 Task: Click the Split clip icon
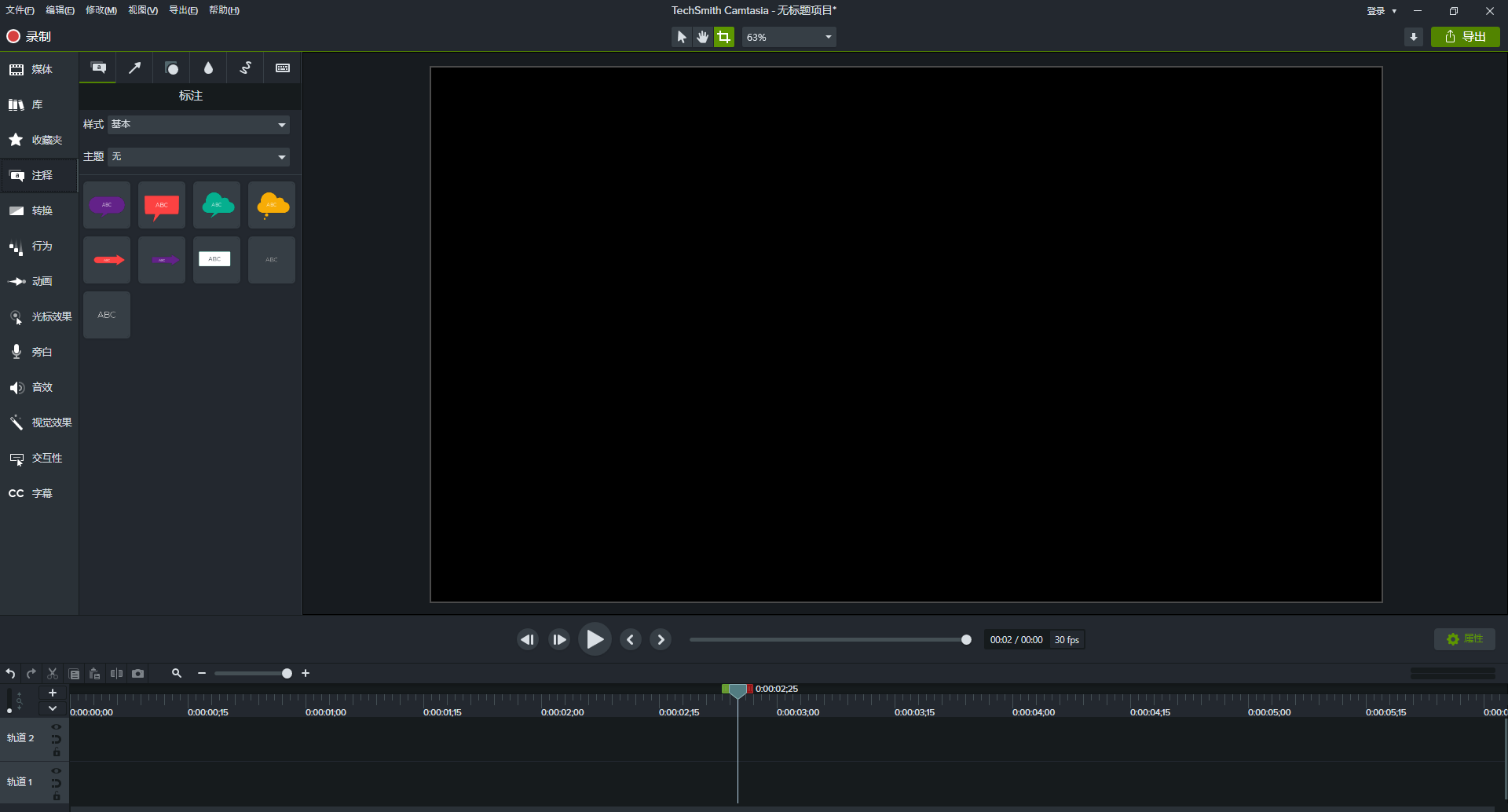(x=116, y=674)
